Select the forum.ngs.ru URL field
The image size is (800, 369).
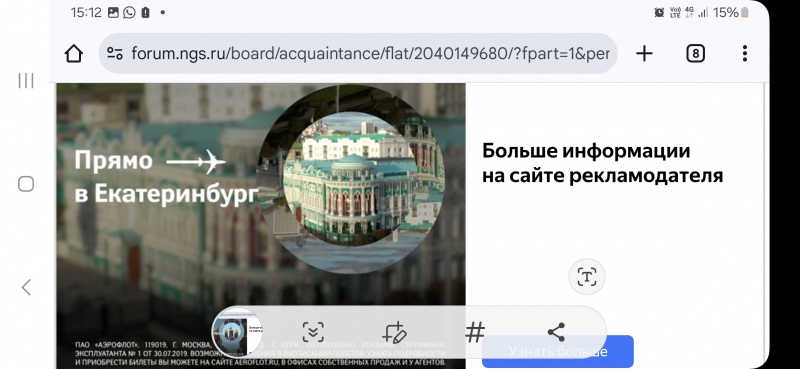[358, 53]
